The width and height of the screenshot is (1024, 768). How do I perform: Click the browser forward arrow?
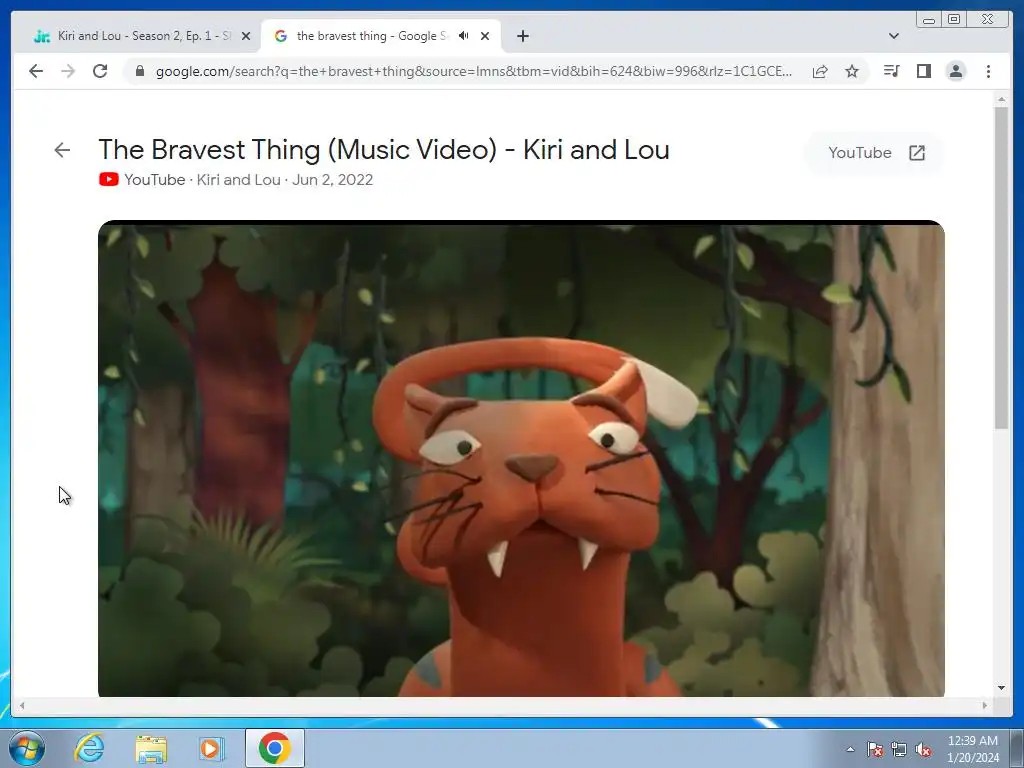click(68, 71)
